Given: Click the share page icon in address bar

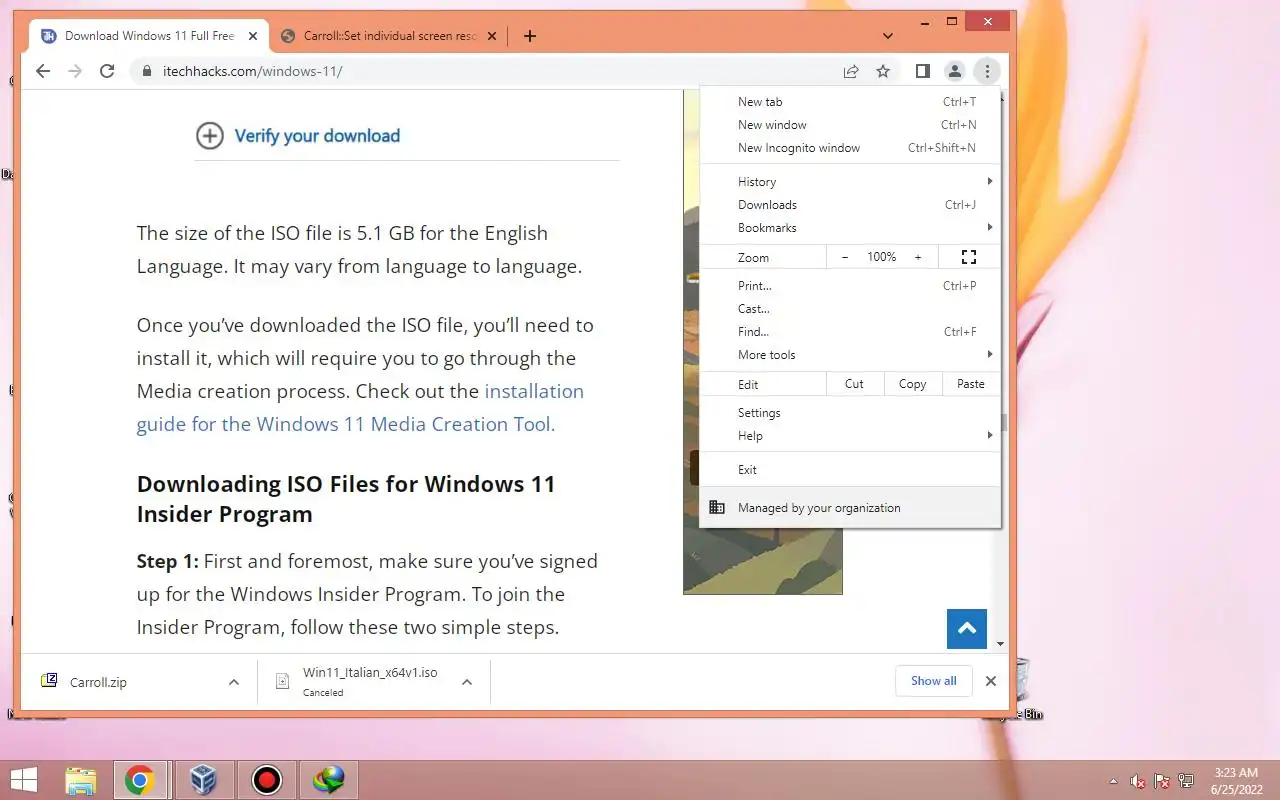Looking at the screenshot, I should (x=851, y=71).
